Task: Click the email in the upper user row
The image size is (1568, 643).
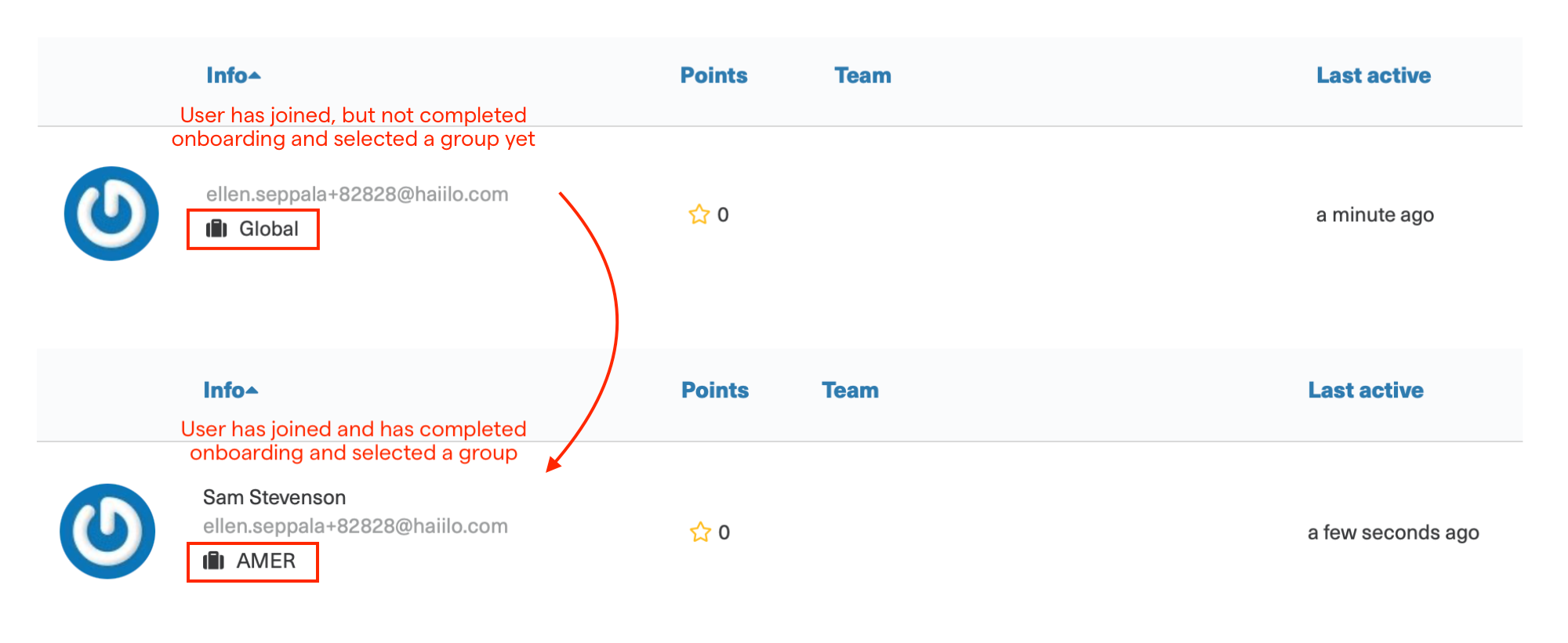Action: pos(358,194)
